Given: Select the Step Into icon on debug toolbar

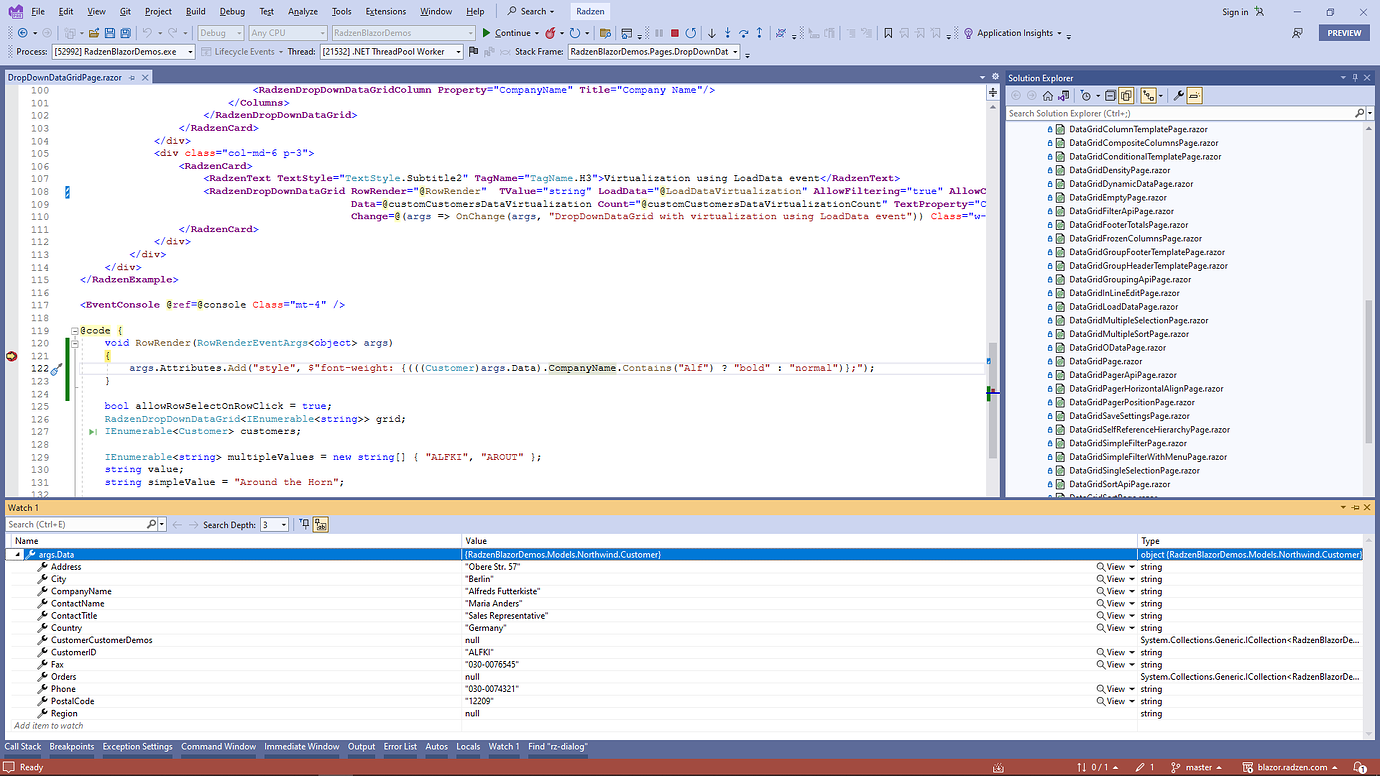Looking at the screenshot, I should click(x=727, y=33).
